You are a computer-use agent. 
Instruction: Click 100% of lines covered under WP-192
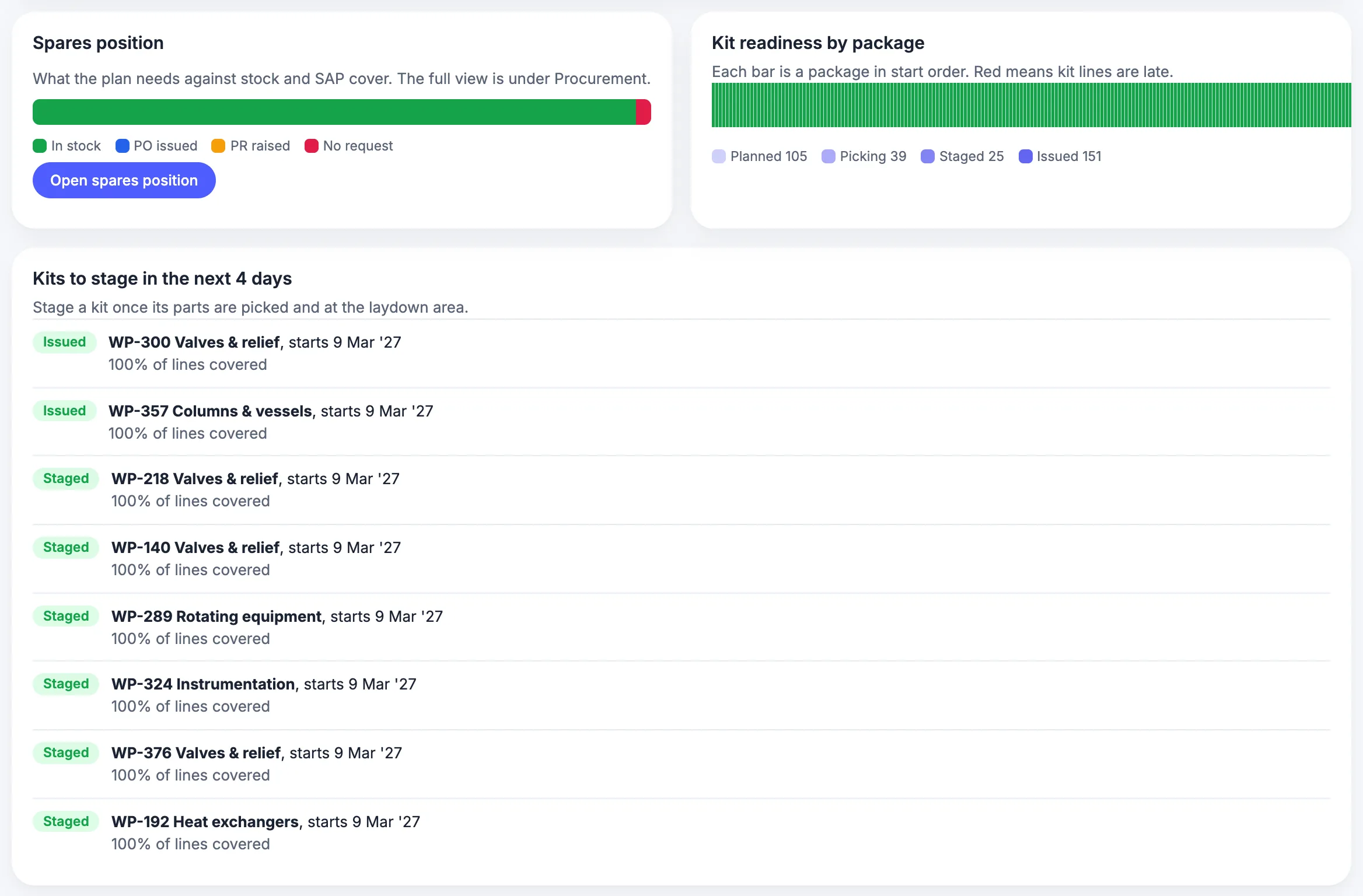191,844
